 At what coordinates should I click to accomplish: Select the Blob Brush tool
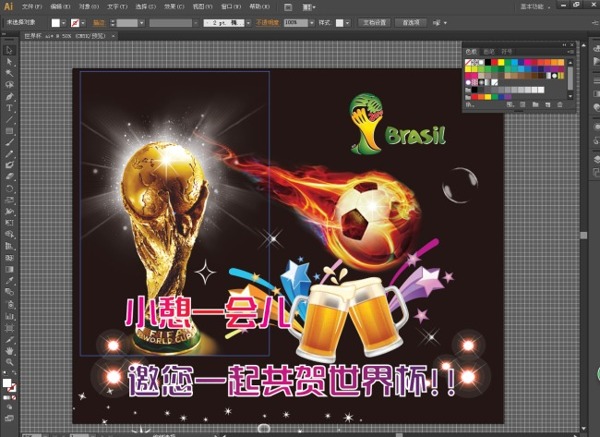click(9, 165)
